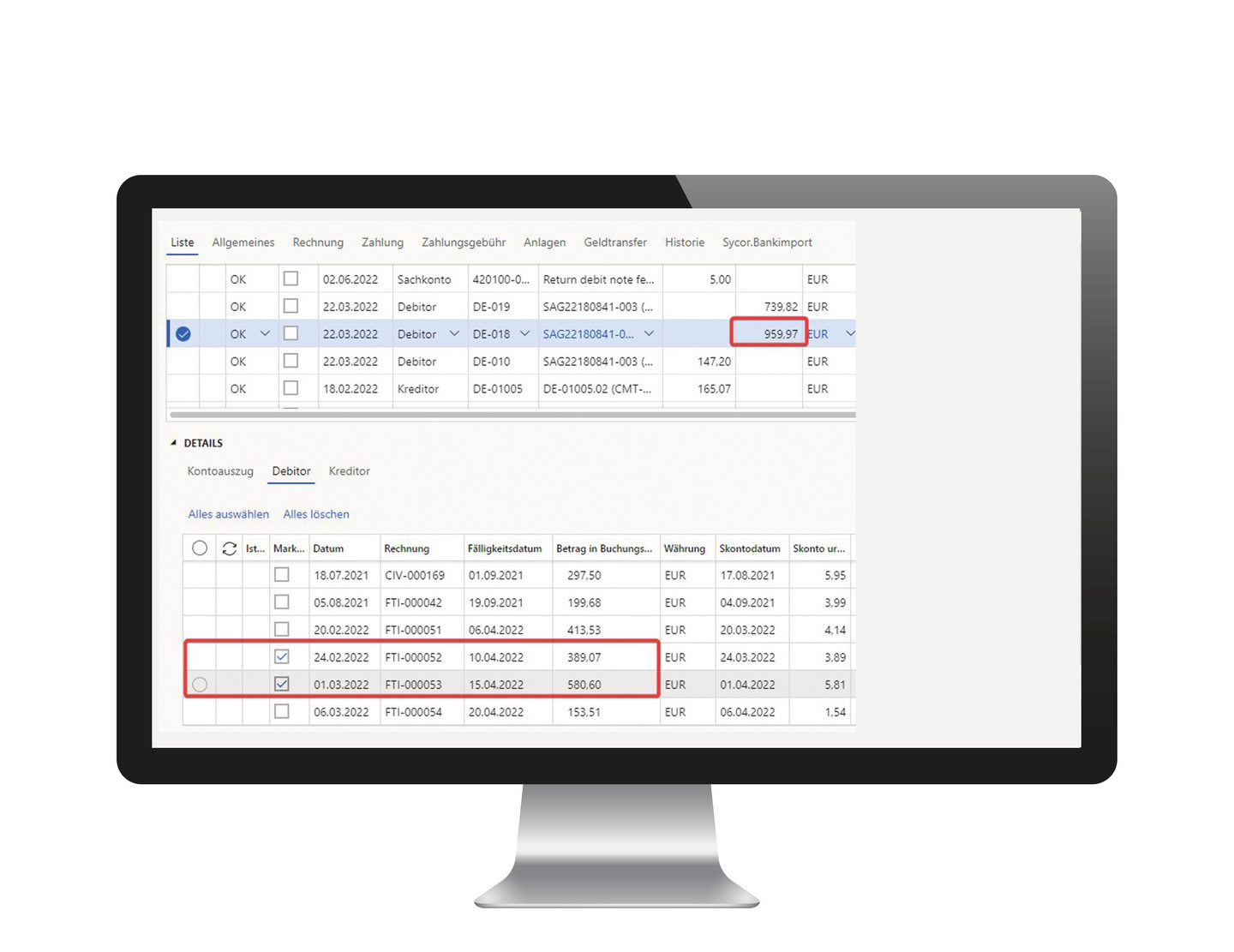Click the refresh icon in details grid header

[229, 548]
